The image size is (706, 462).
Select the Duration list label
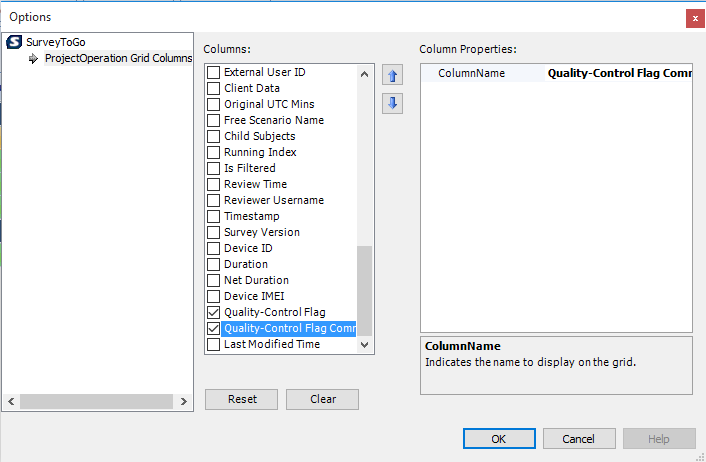(246, 264)
